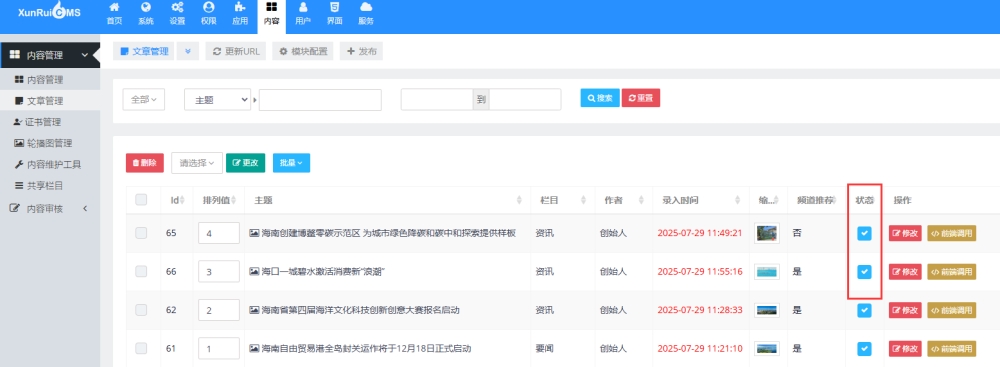The image size is (1000, 367).
Task: Click the blue 搜索 button
Action: pyautogui.click(x=599, y=98)
